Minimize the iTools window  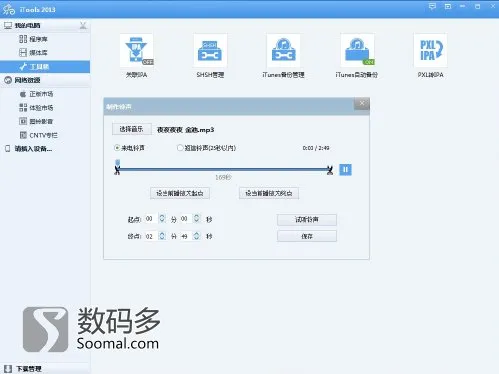(x=462, y=6)
